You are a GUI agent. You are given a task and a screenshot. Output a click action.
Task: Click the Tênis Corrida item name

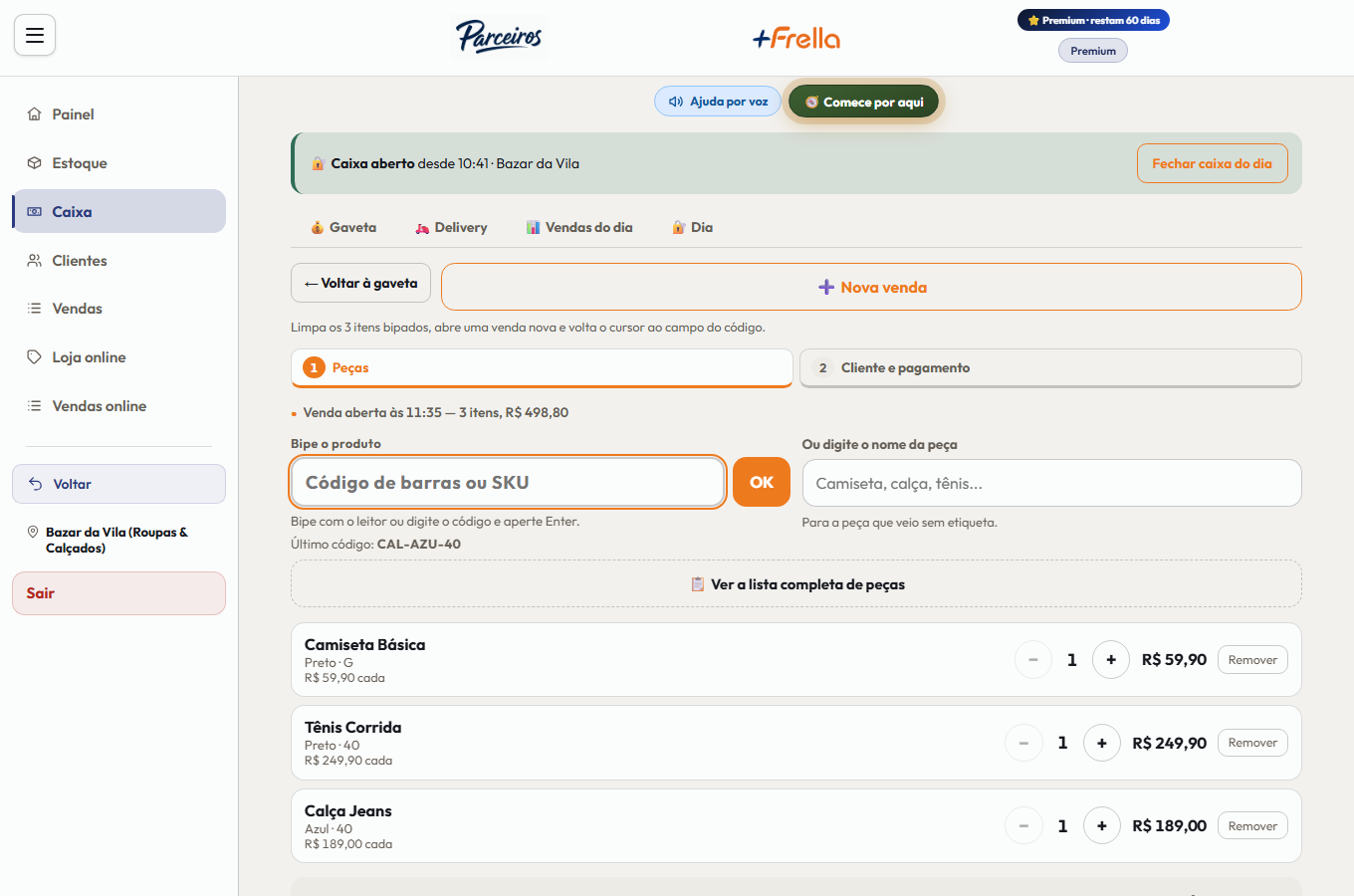coord(352,728)
